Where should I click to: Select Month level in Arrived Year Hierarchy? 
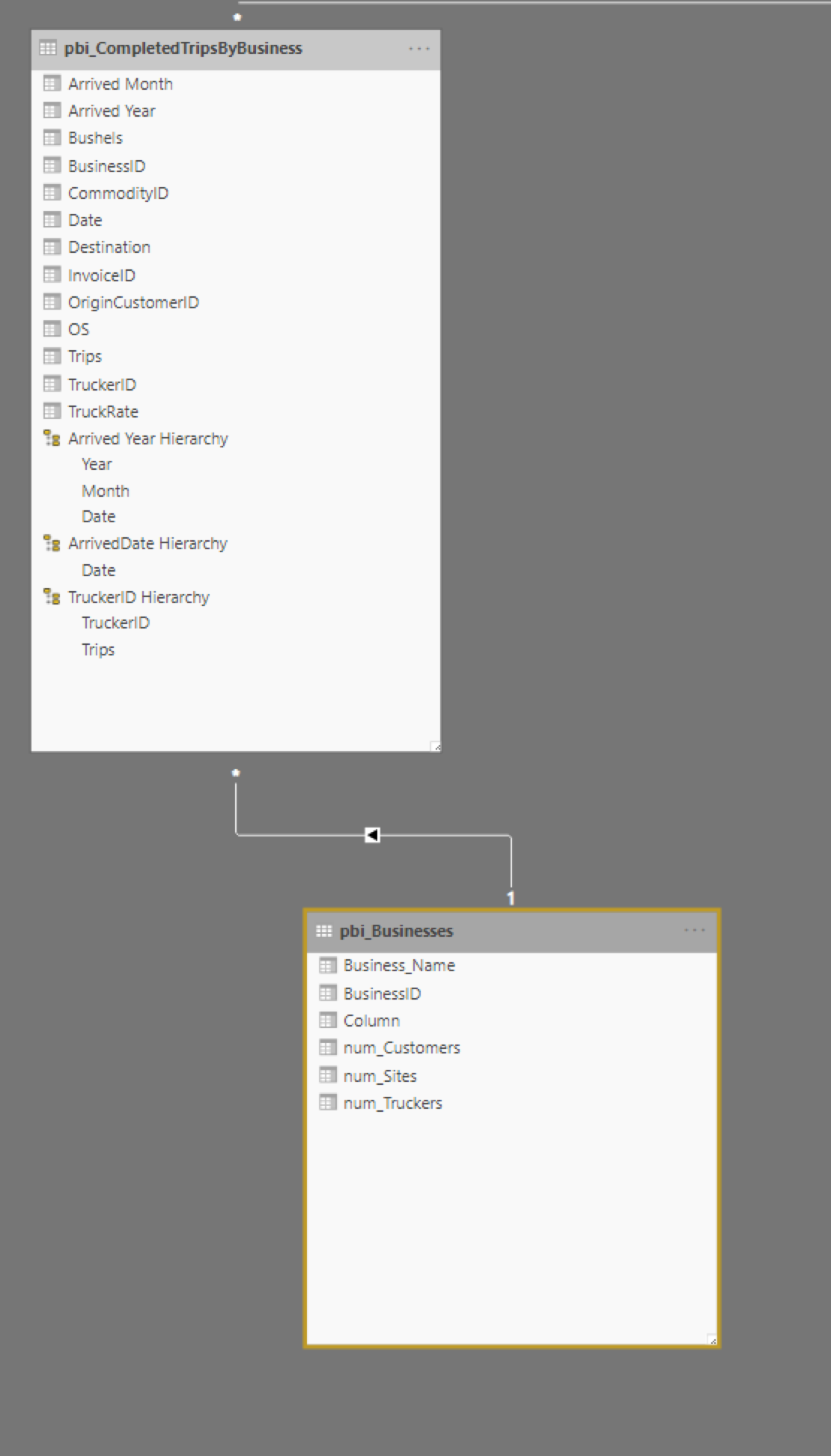106,491
